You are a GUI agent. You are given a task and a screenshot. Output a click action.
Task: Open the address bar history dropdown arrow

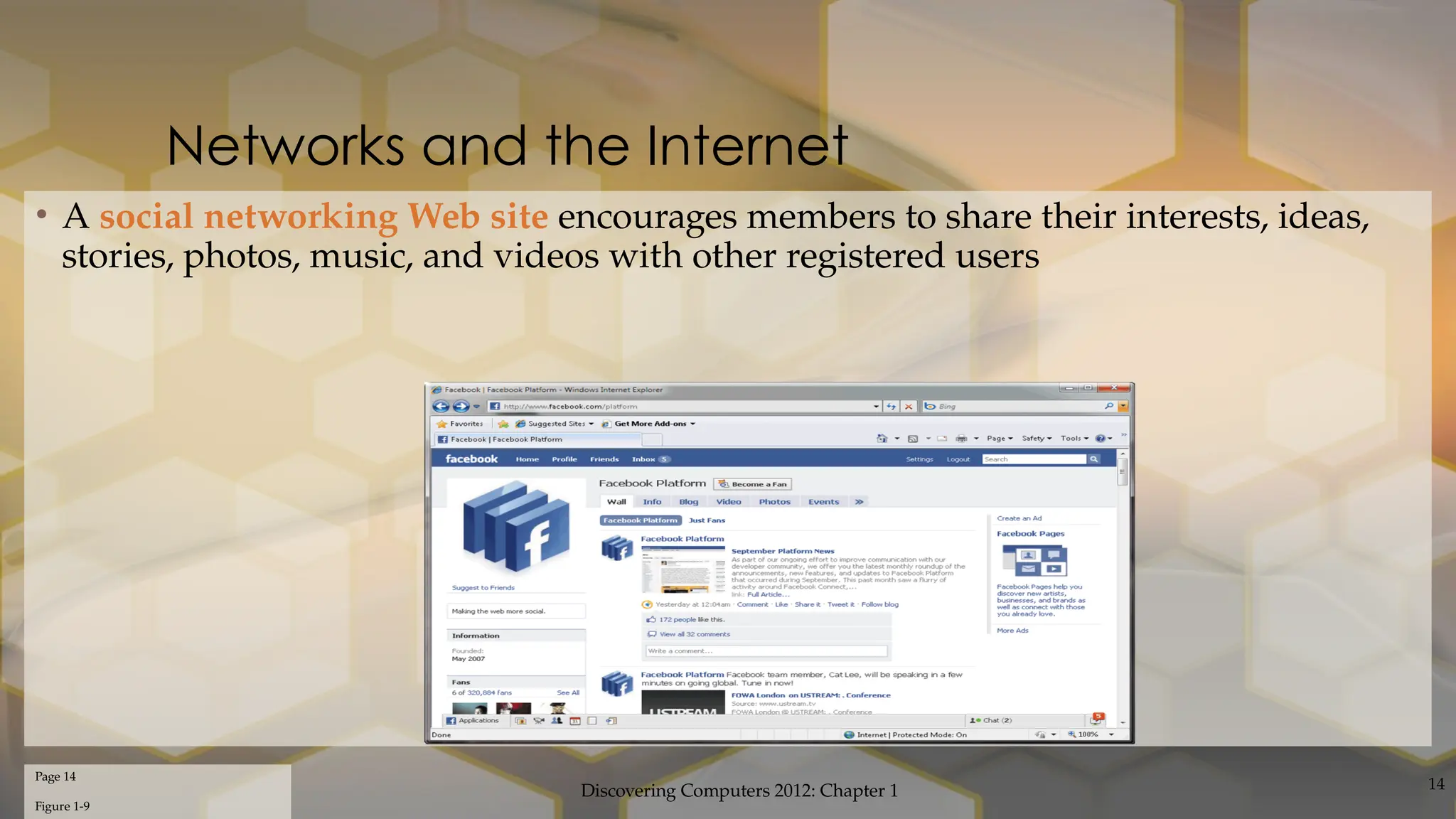point(876,407)
